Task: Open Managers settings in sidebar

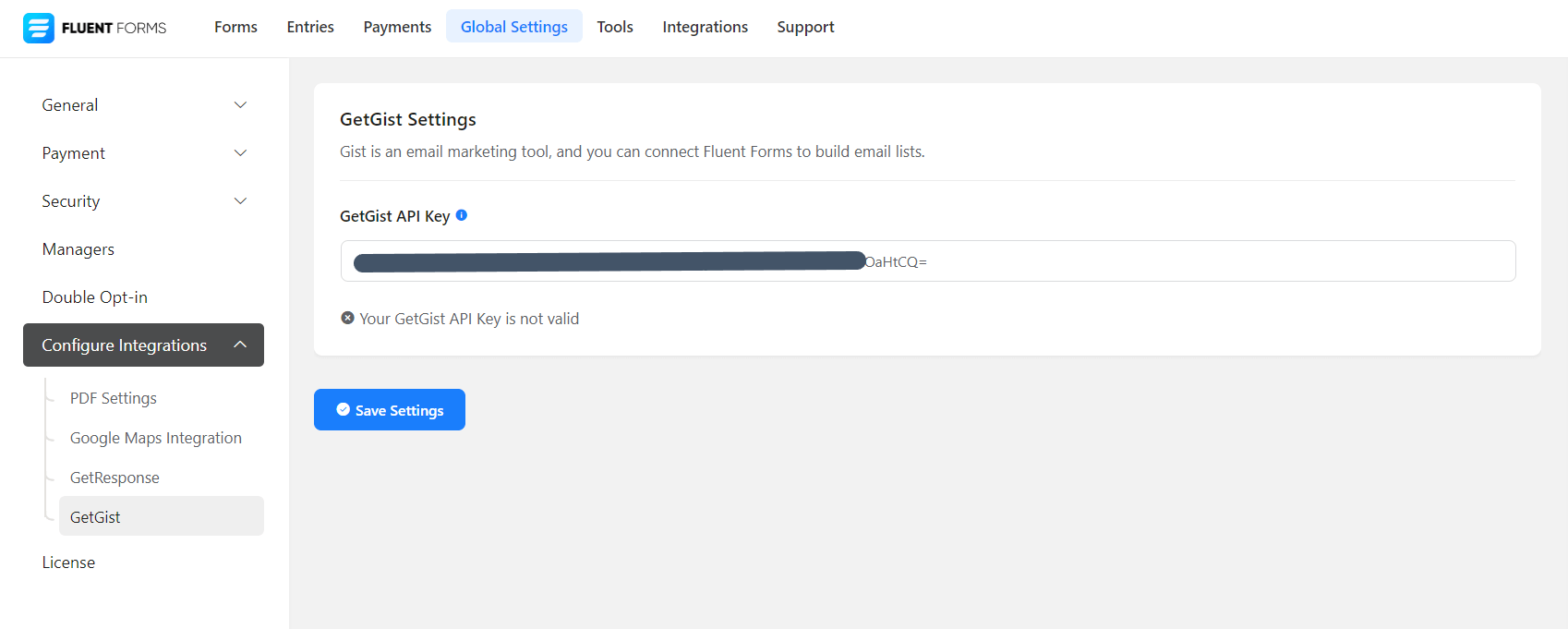Action: pos(78,249)
